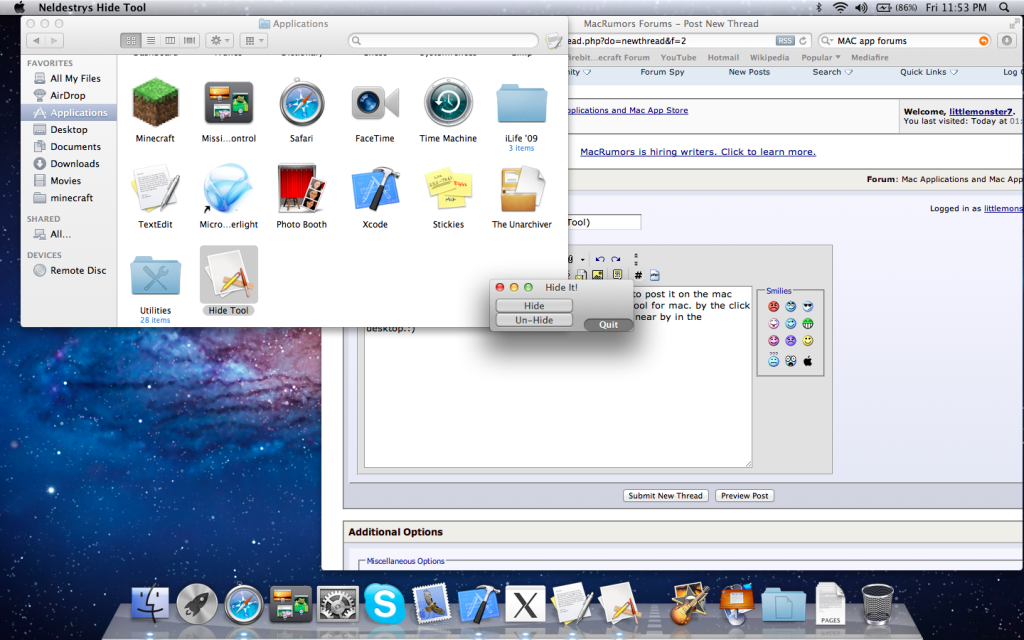This screenshot has width=1024, height=640.
Task: Open the Forum Spy menu item
Action: [x=662, y=72]
